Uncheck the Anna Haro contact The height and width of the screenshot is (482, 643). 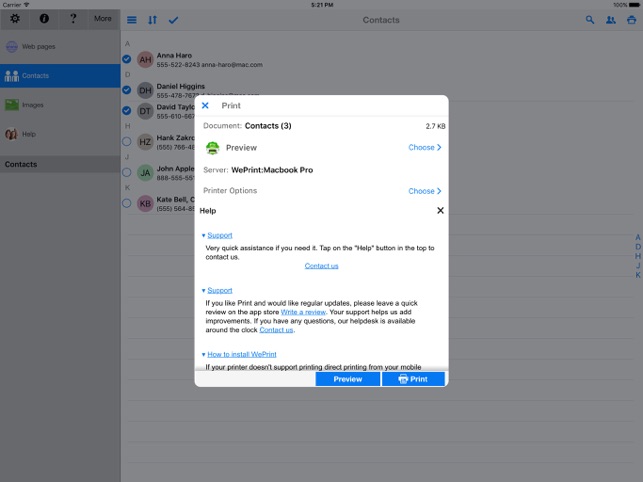127,60
